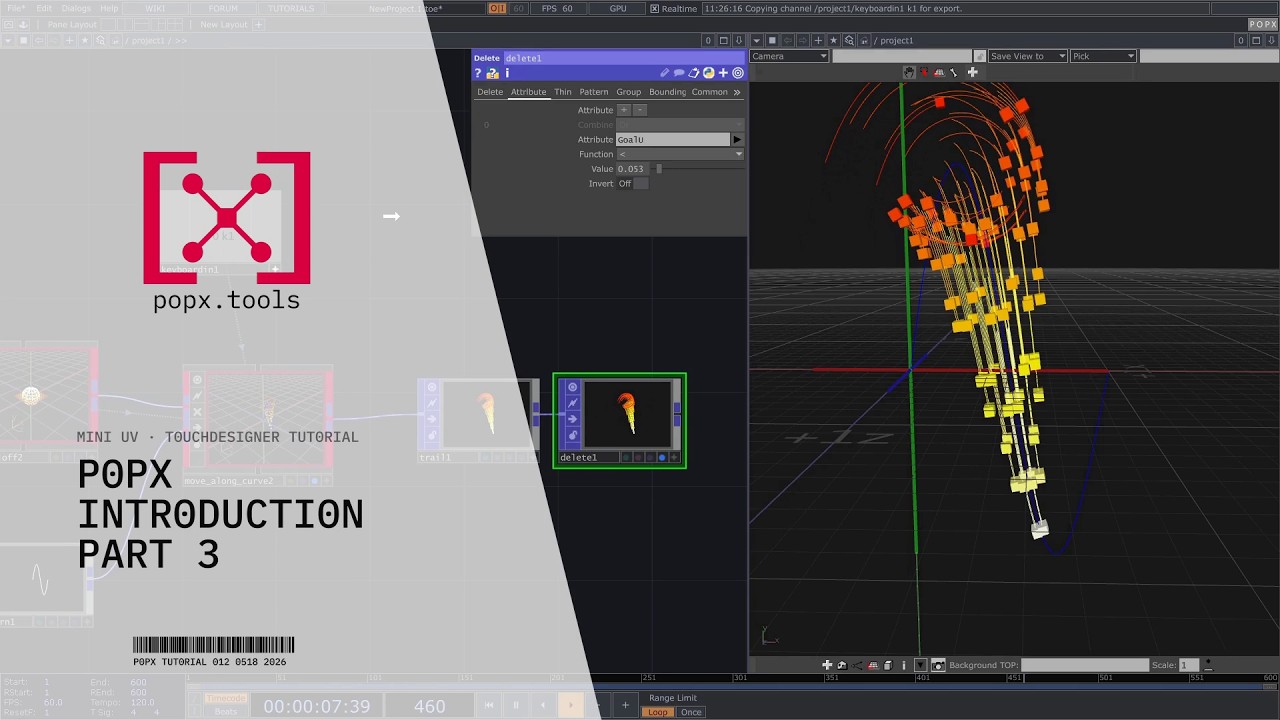The width and height of the screenshot is (1280, 720).
Task: Toggle the Realtime checkbox
Action: (655, 8)
